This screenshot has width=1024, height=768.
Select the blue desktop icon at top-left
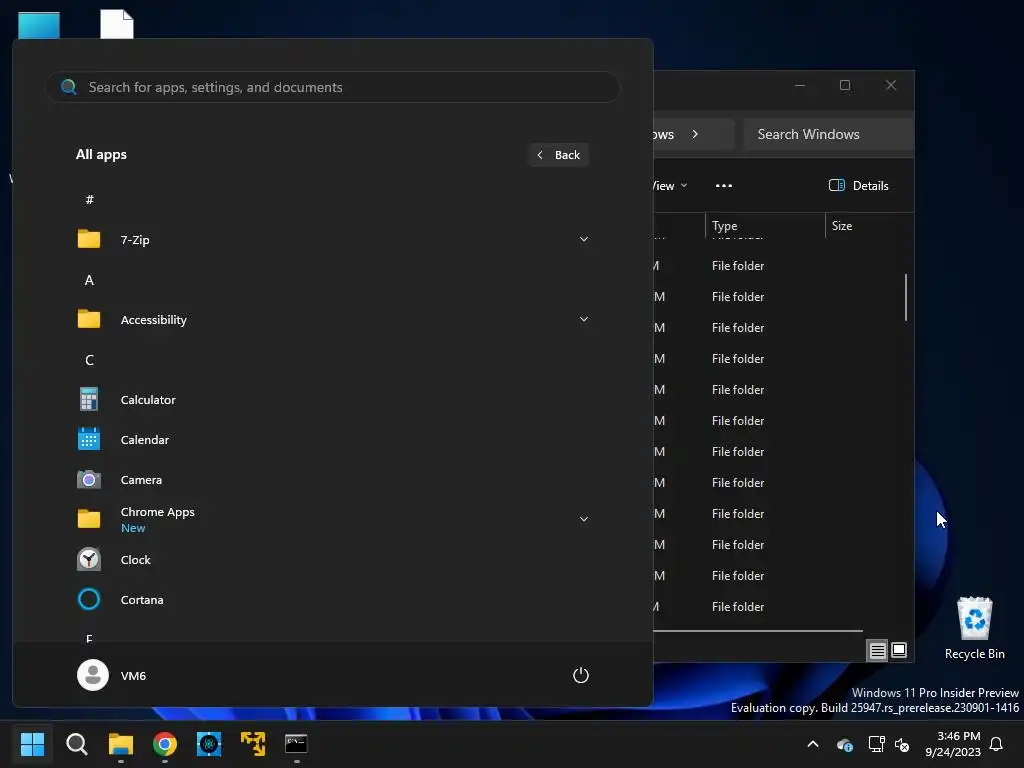pyautogui.click(x=39, y=25)
